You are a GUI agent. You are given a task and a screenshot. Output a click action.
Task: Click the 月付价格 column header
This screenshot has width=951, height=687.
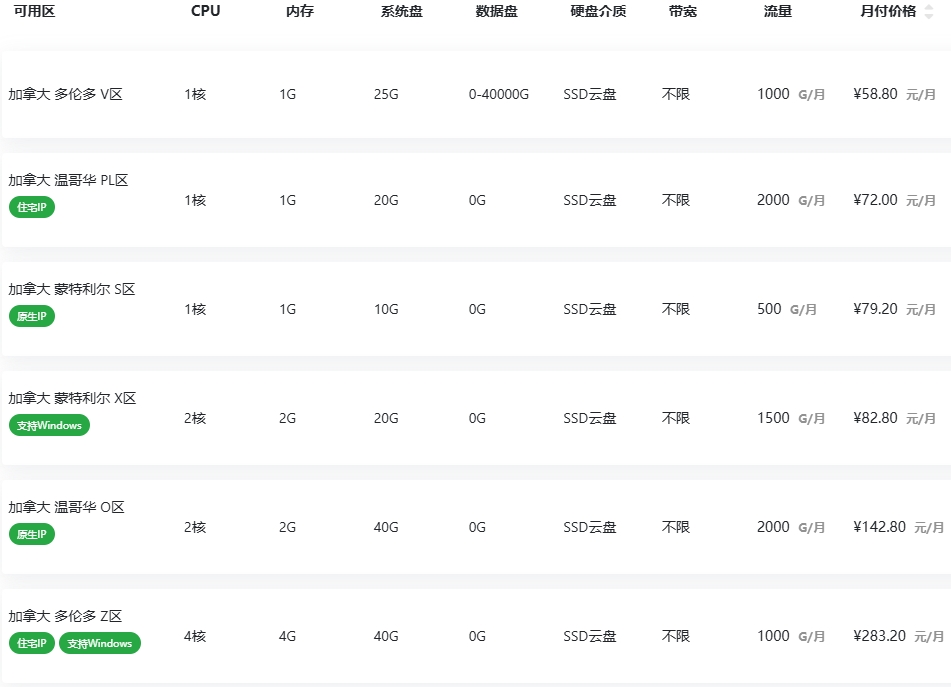click(x=888, y=12)
